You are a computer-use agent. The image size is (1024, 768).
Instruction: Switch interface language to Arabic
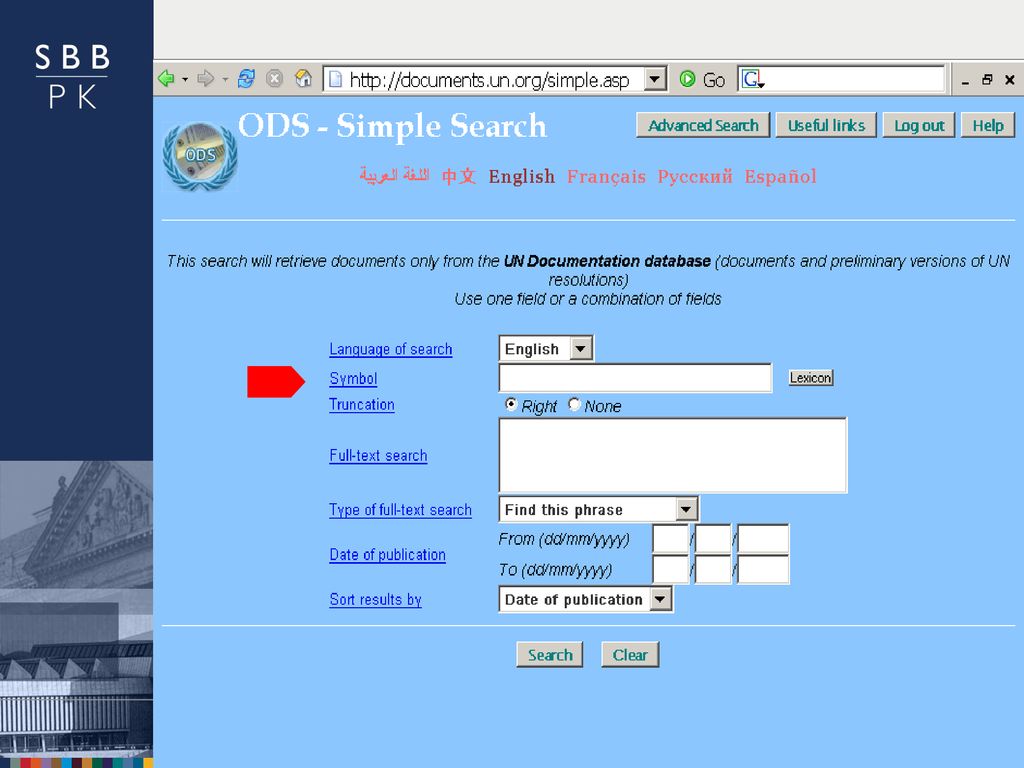394,176
